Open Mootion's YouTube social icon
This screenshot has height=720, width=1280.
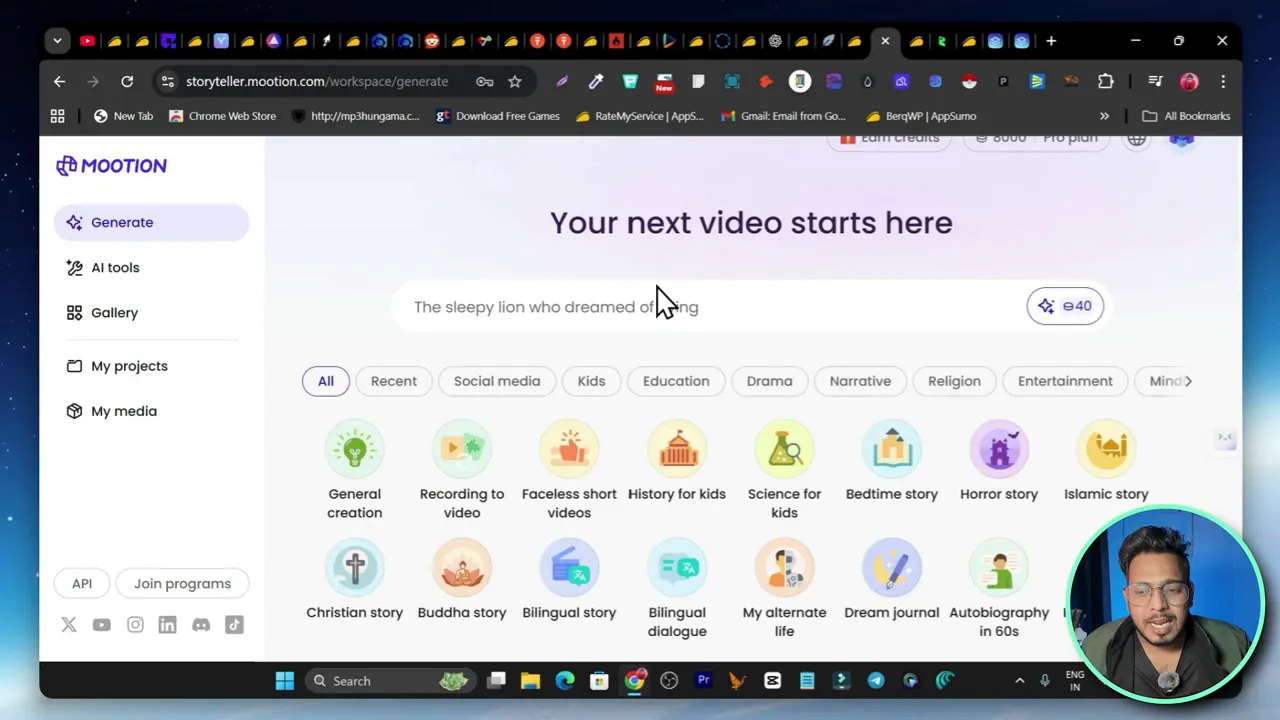[x=101, y=624]
